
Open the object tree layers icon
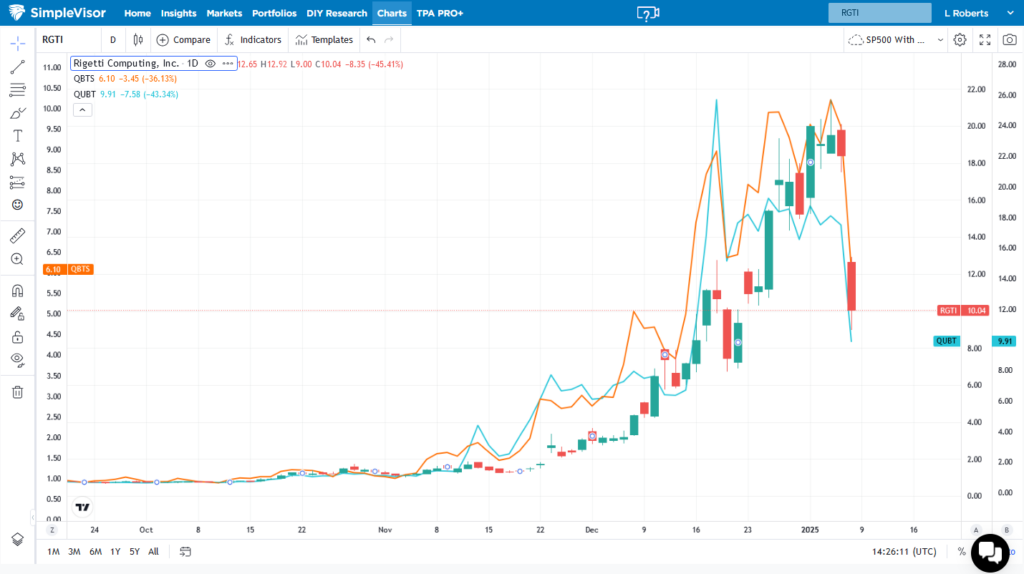pos(18,539)
